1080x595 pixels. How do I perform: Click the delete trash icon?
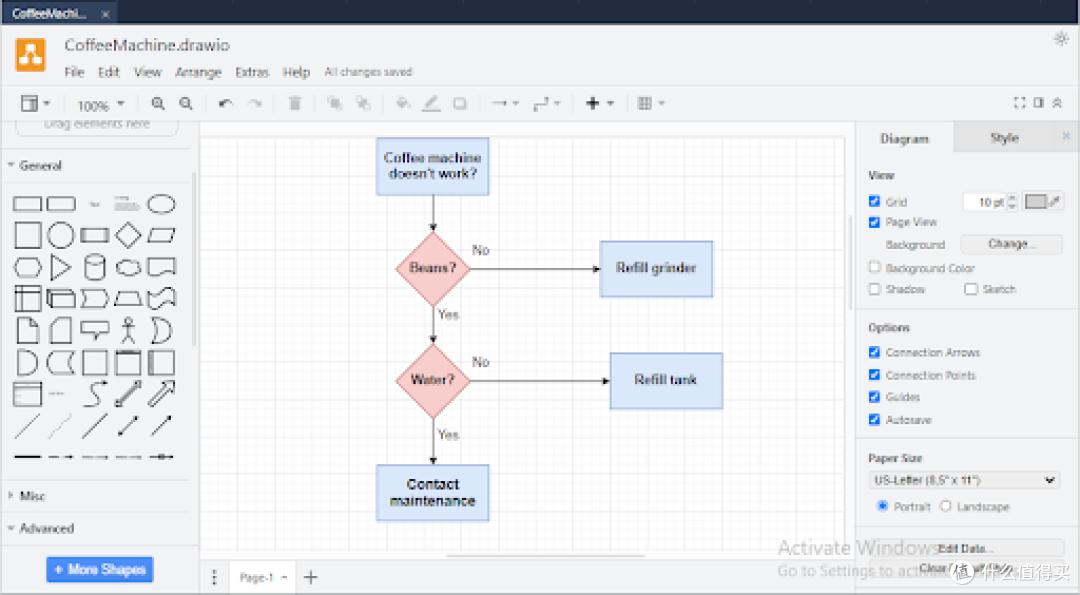coord(295,103)
